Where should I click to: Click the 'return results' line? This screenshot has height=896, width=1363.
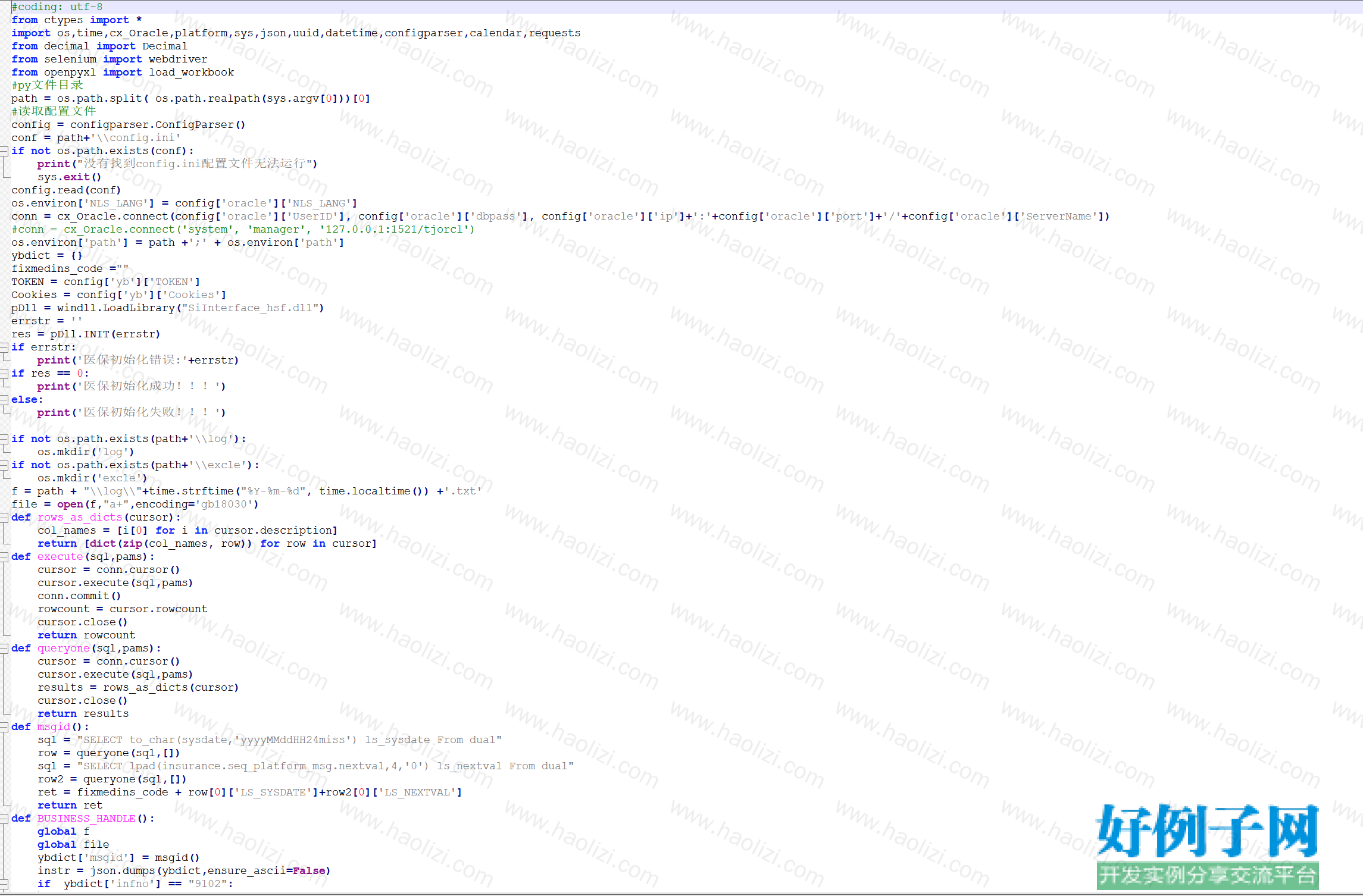pyautogui.click(x=83, y=714)
